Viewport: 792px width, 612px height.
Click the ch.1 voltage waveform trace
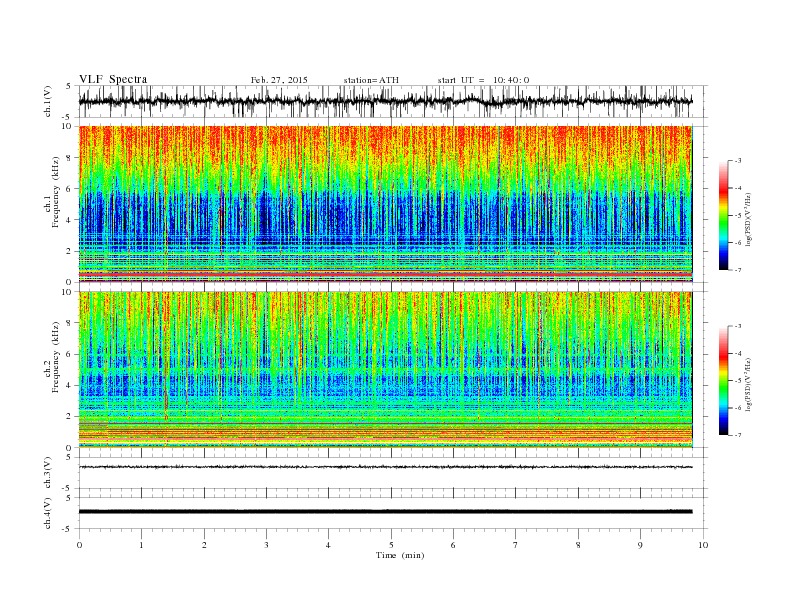click(385, 101)
